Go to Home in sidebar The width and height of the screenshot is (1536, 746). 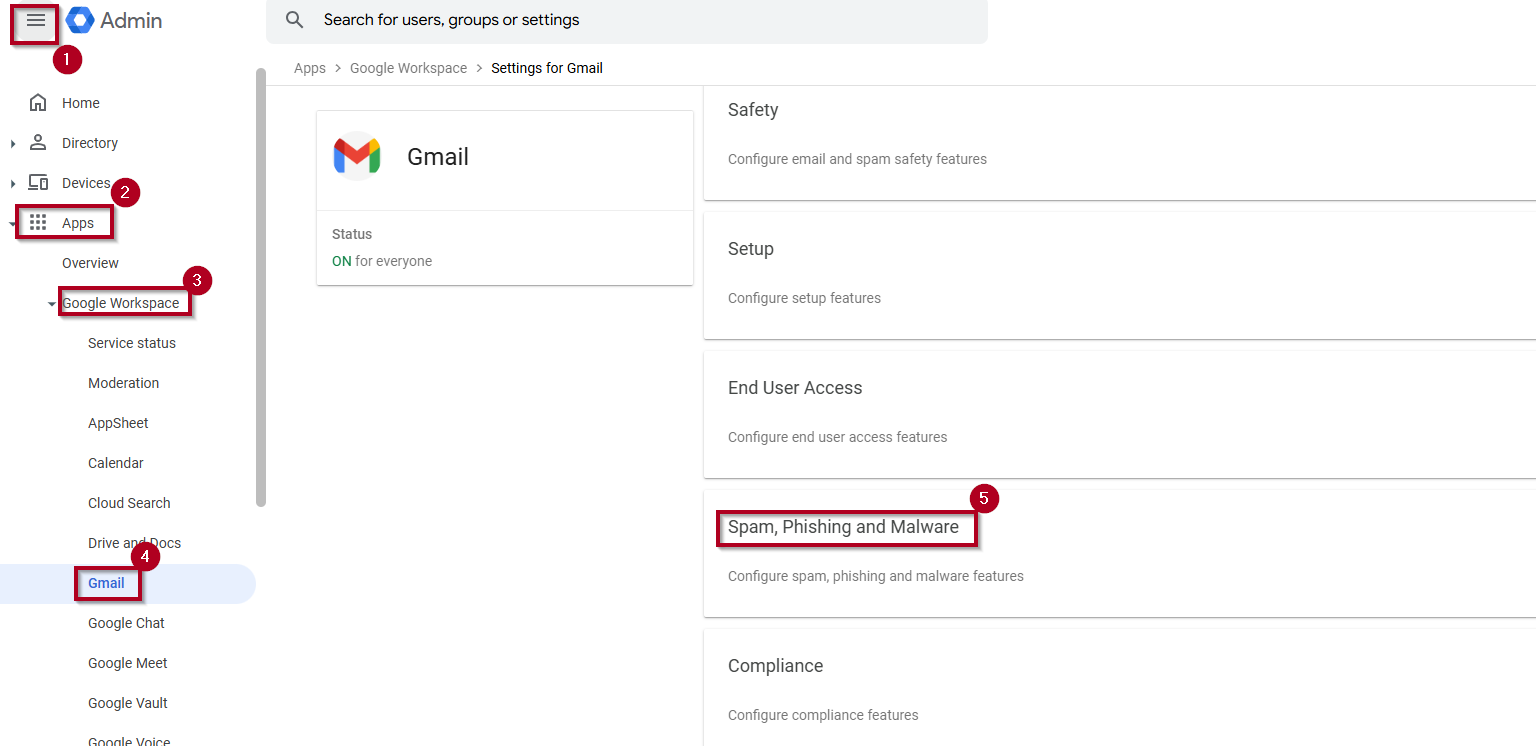click(x=81, y=103)
